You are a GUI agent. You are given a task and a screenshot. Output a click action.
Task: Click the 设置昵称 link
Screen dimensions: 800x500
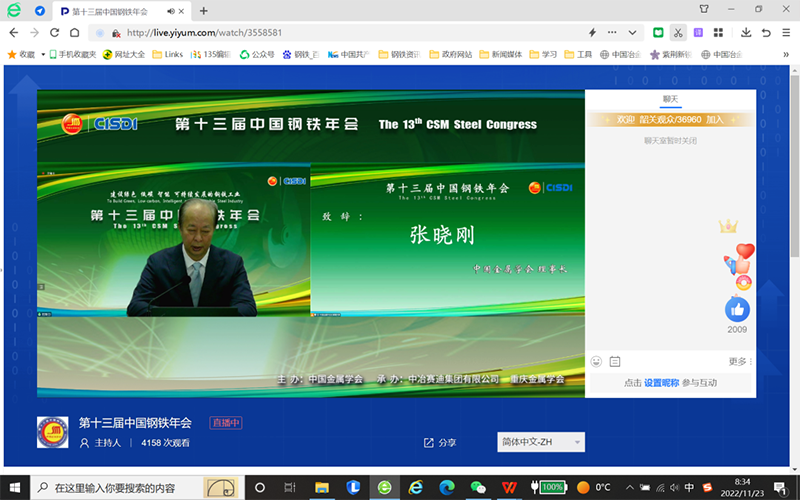660,383
